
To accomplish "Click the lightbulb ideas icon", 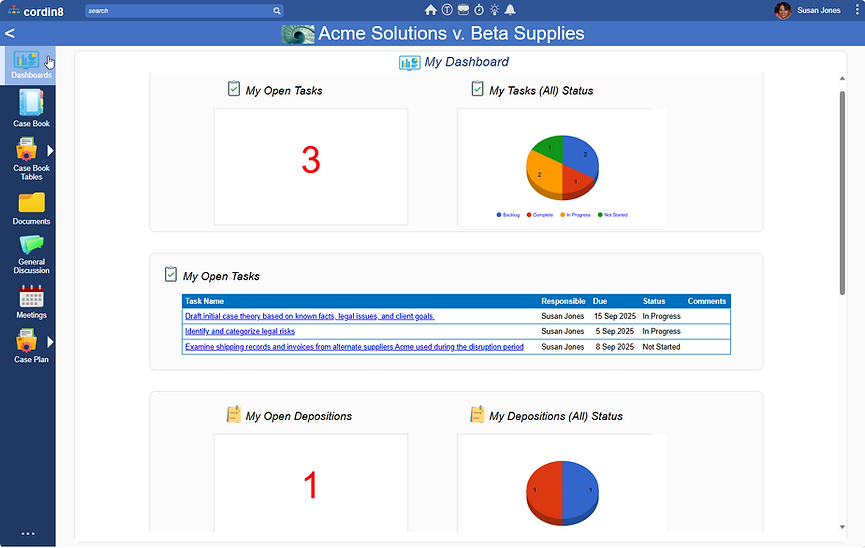I will [x=494, y=10].
